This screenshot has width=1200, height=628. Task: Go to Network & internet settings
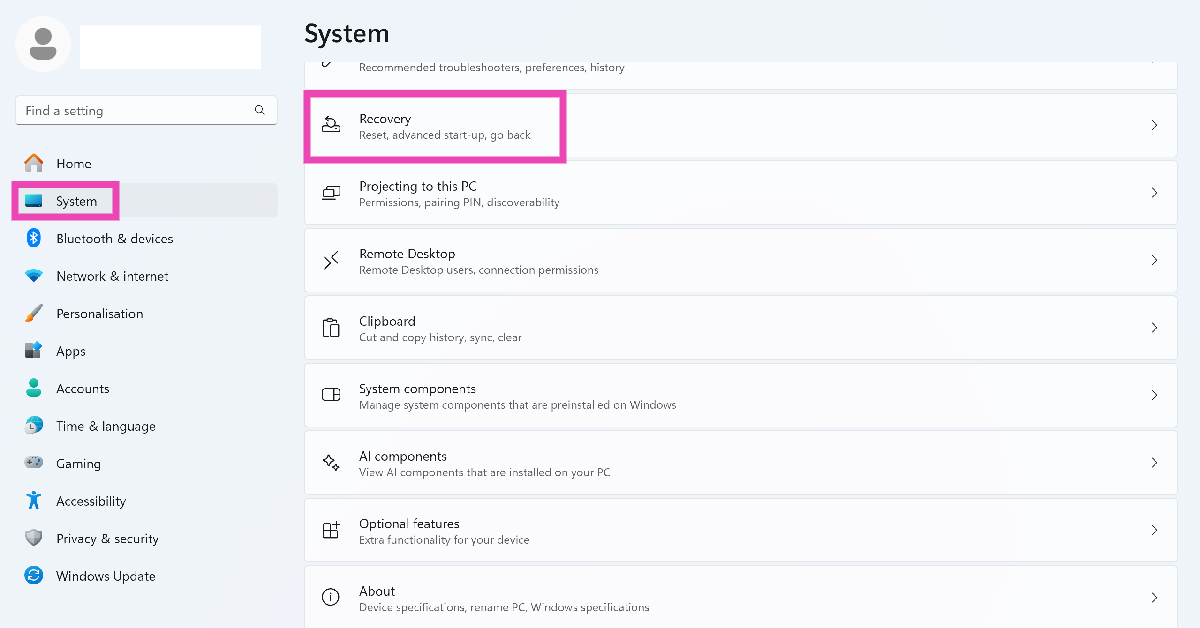coord(112,276)
